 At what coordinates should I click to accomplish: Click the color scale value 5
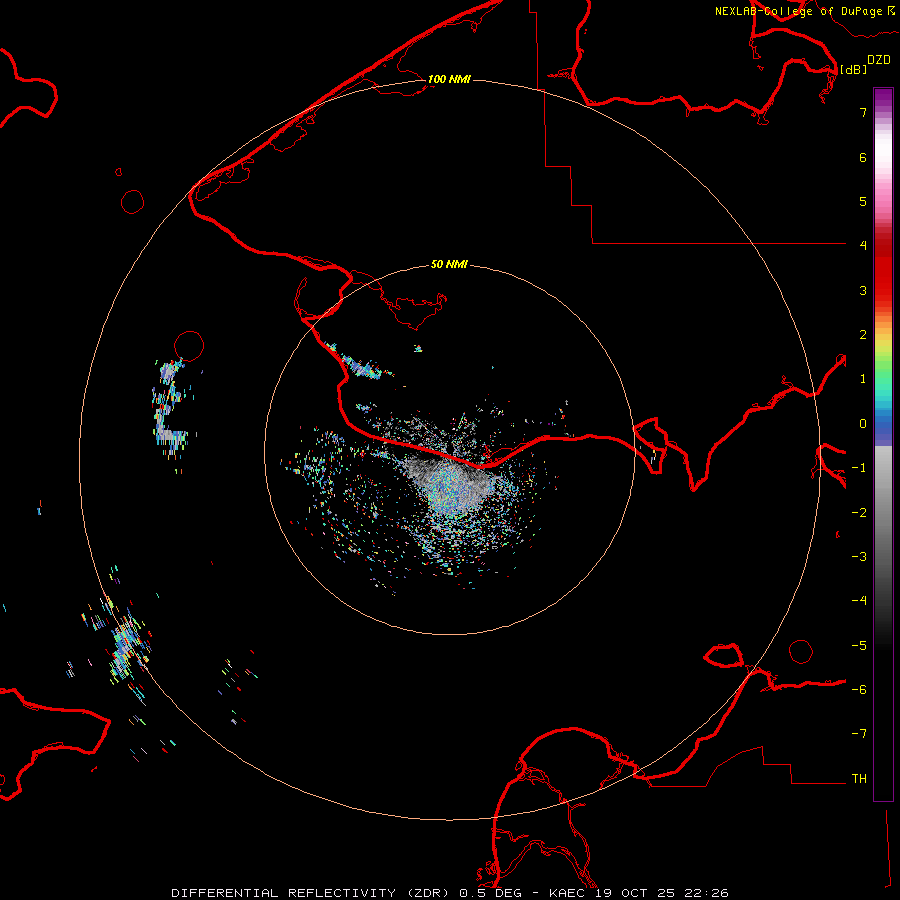(863, 201)
